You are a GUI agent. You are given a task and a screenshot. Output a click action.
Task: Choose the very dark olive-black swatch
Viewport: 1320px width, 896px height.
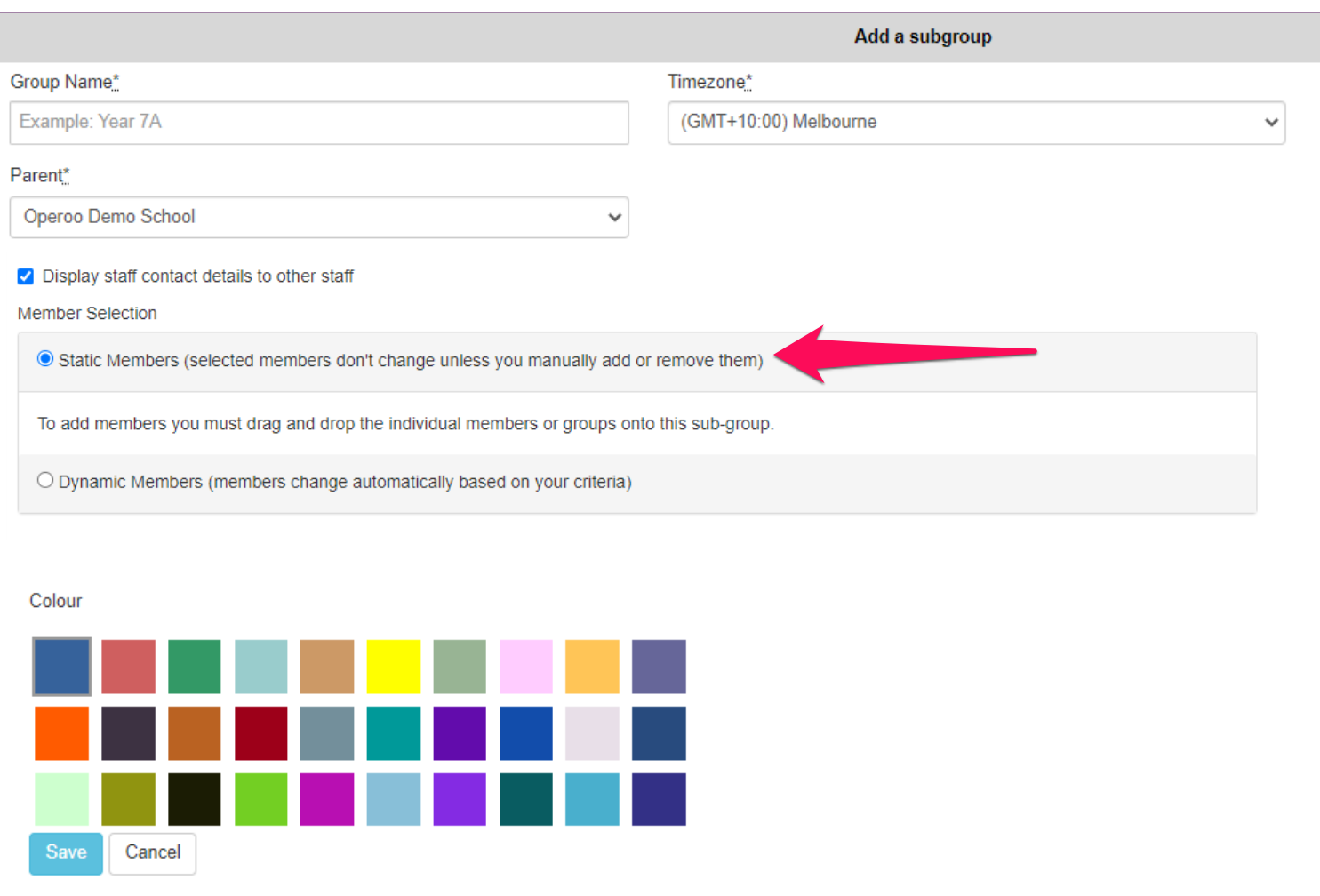point(195,799)
